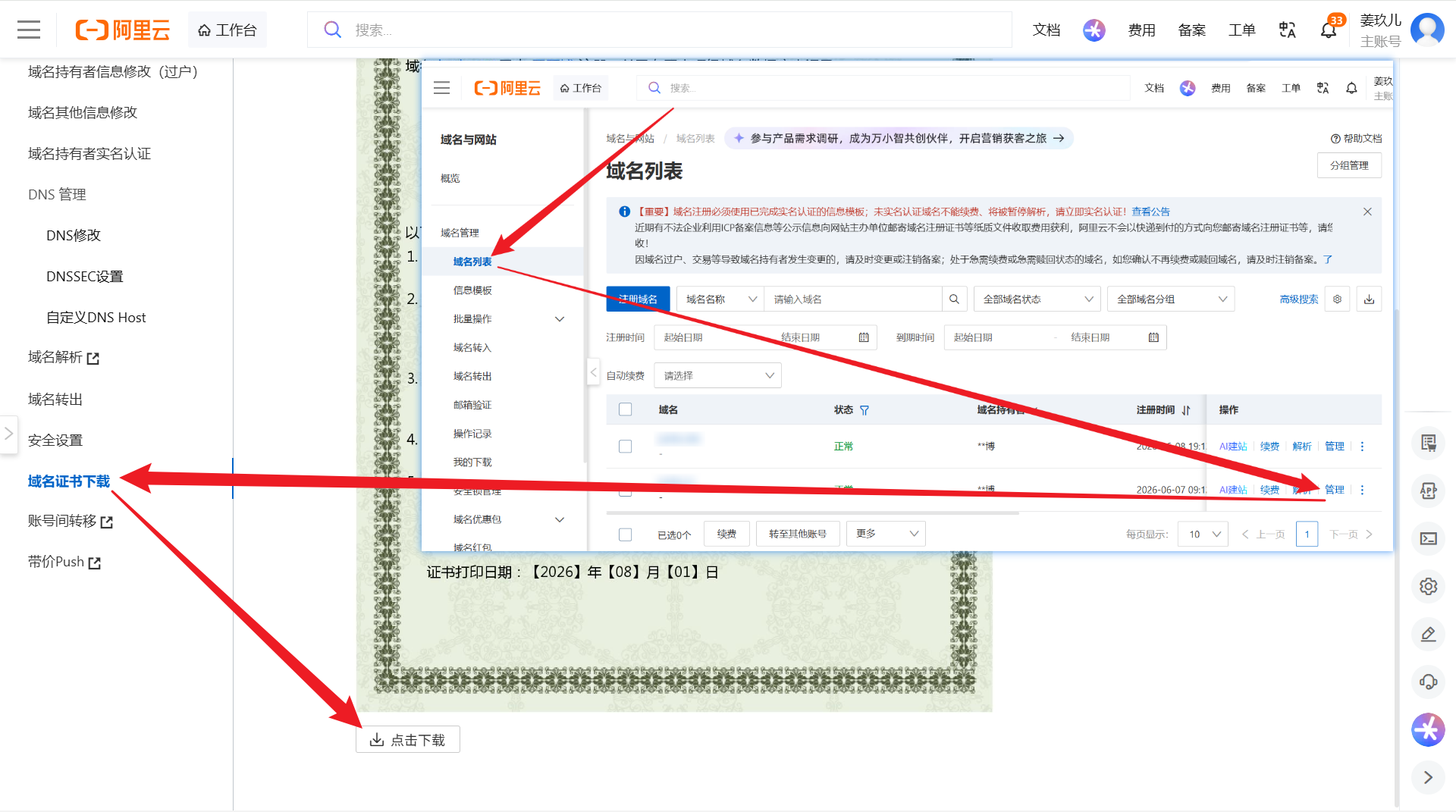In the embedded screenshot, open the 全部域名分组 dropdown
1456x812 pixels.
click(x=1171, y=299)
